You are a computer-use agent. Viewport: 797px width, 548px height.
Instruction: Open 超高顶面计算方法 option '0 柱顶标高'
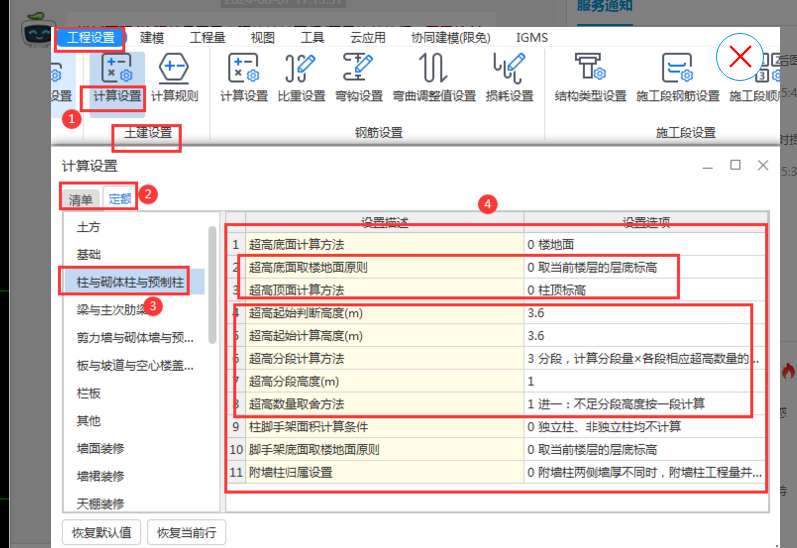(645, 290)
